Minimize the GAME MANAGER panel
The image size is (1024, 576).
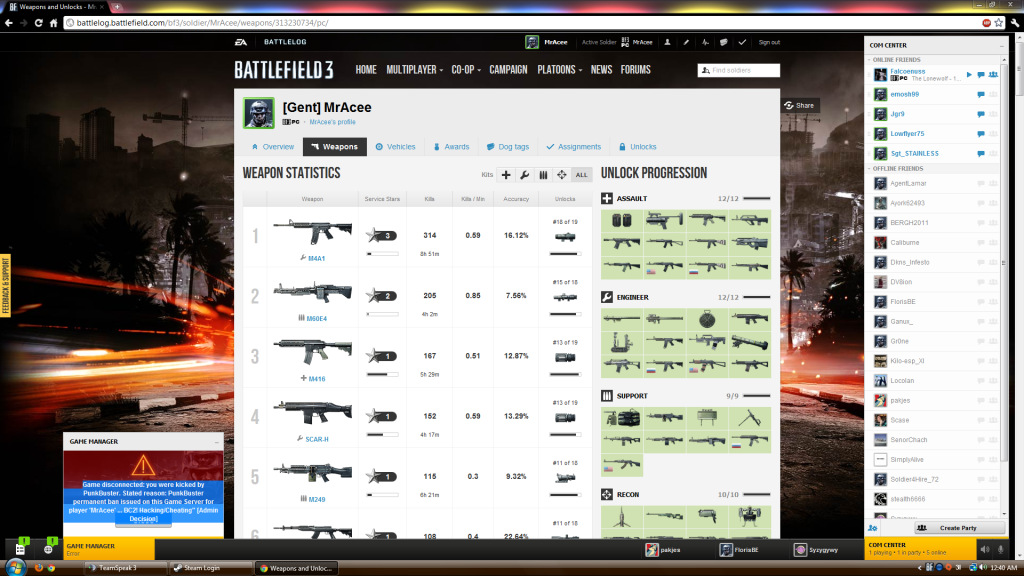217,442
